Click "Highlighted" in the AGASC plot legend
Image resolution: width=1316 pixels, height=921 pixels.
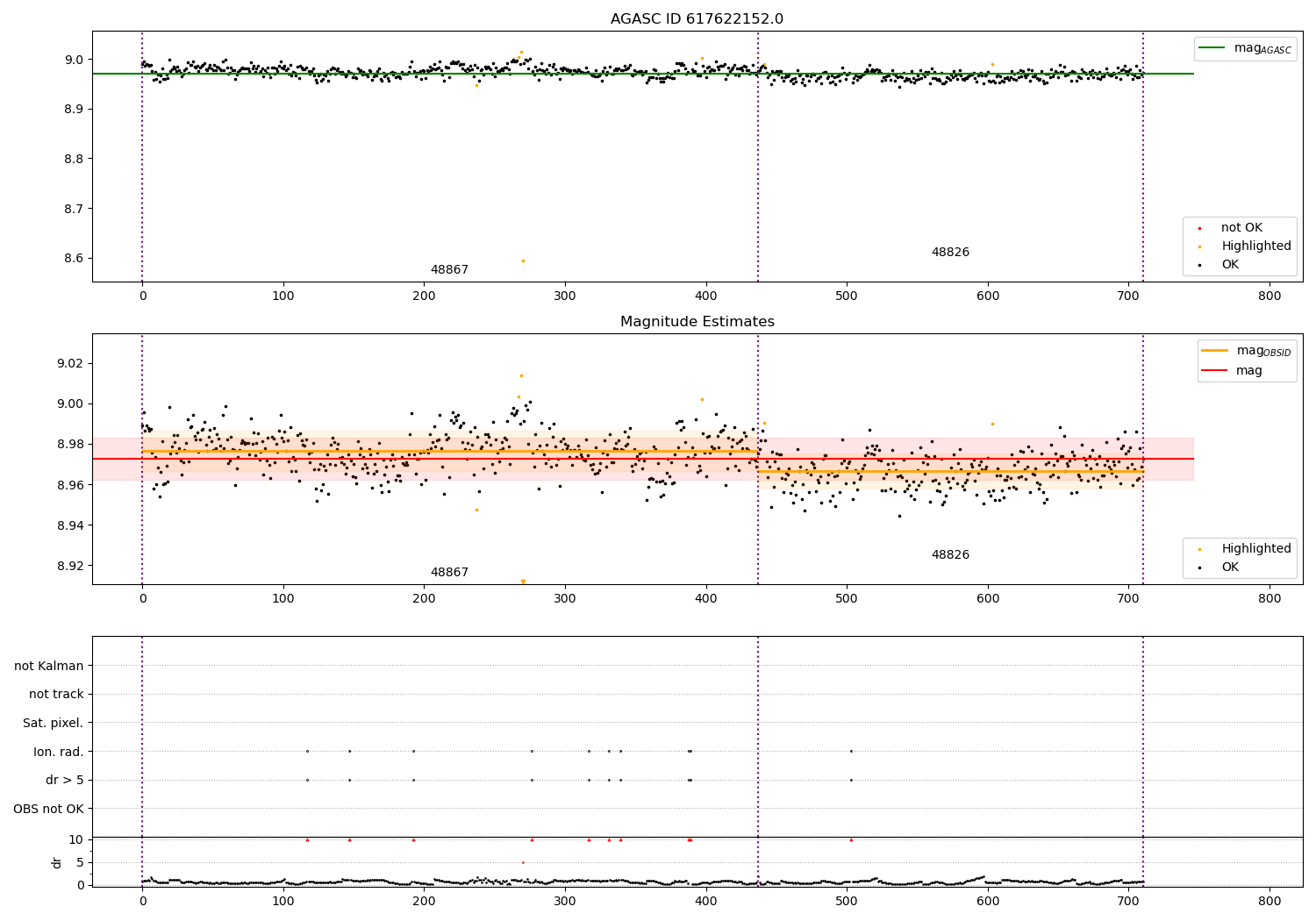1256,246
